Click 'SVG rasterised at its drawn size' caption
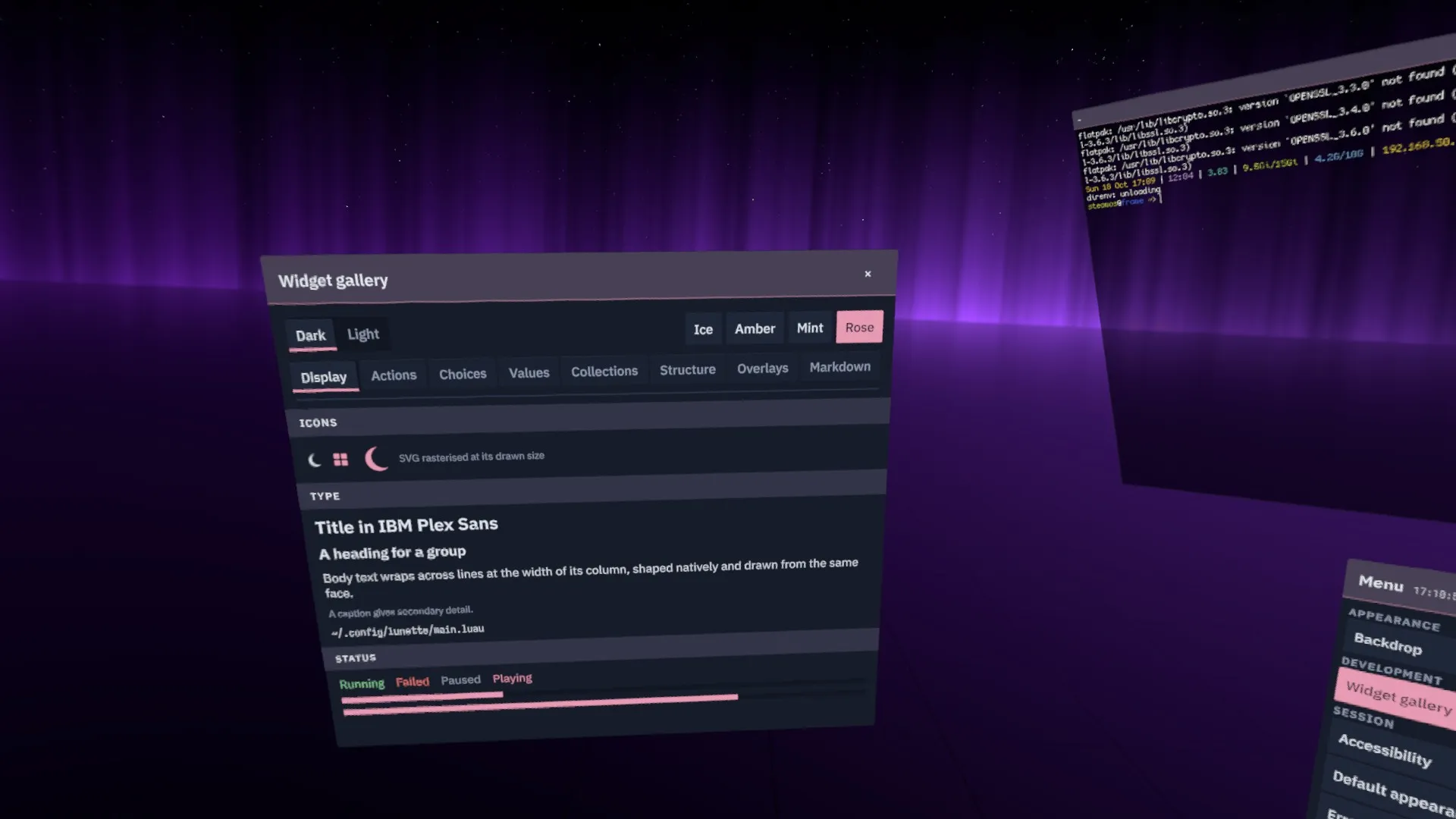 (x=471, y=457)
